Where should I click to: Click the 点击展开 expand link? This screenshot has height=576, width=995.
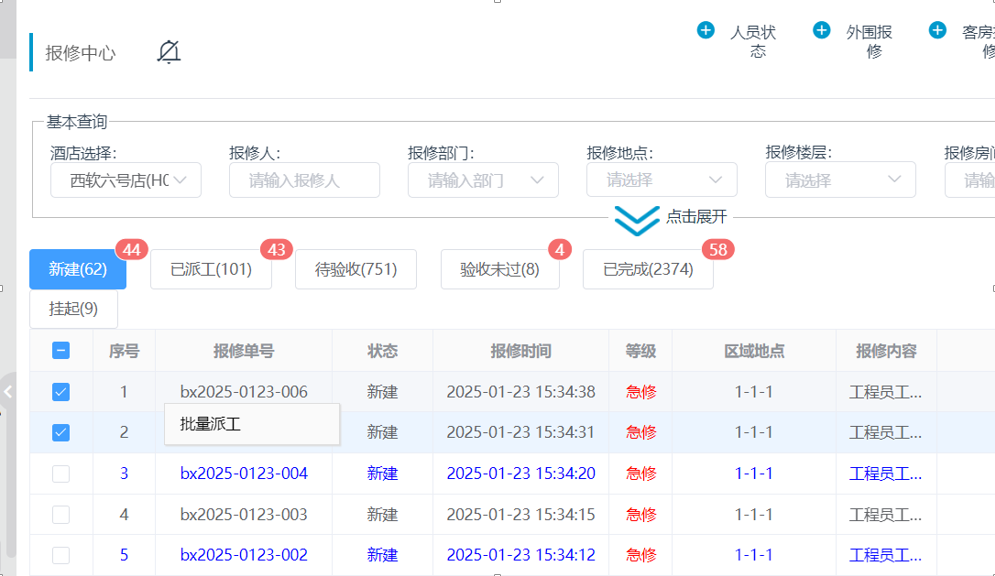tap(697, 217)
